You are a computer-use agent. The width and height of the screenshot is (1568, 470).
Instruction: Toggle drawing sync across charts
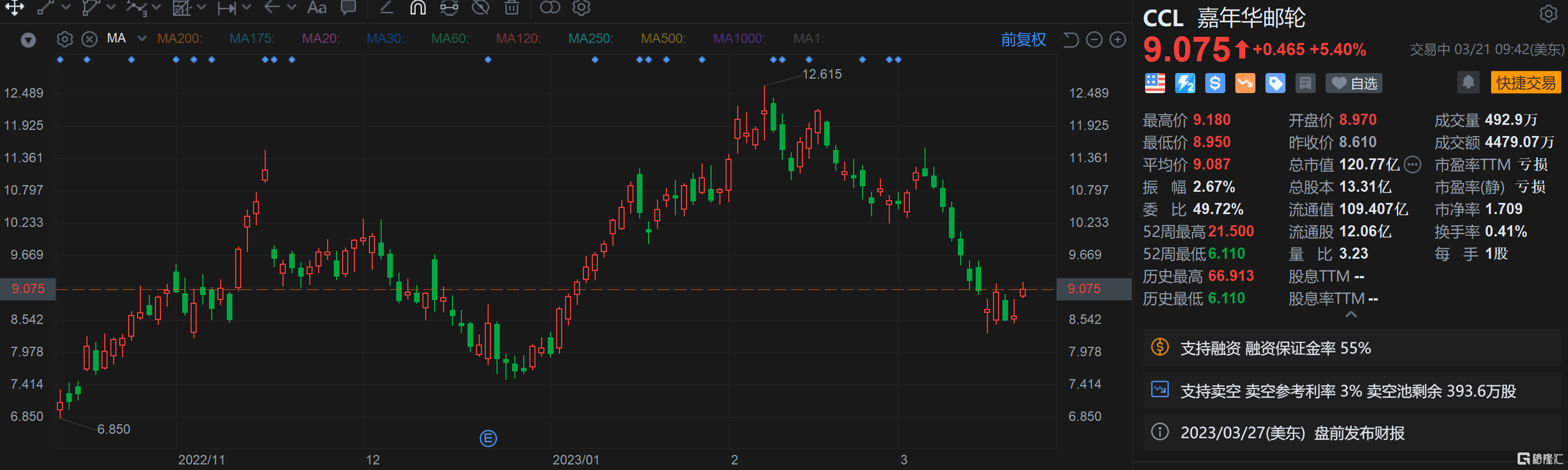tap(449, 7)
